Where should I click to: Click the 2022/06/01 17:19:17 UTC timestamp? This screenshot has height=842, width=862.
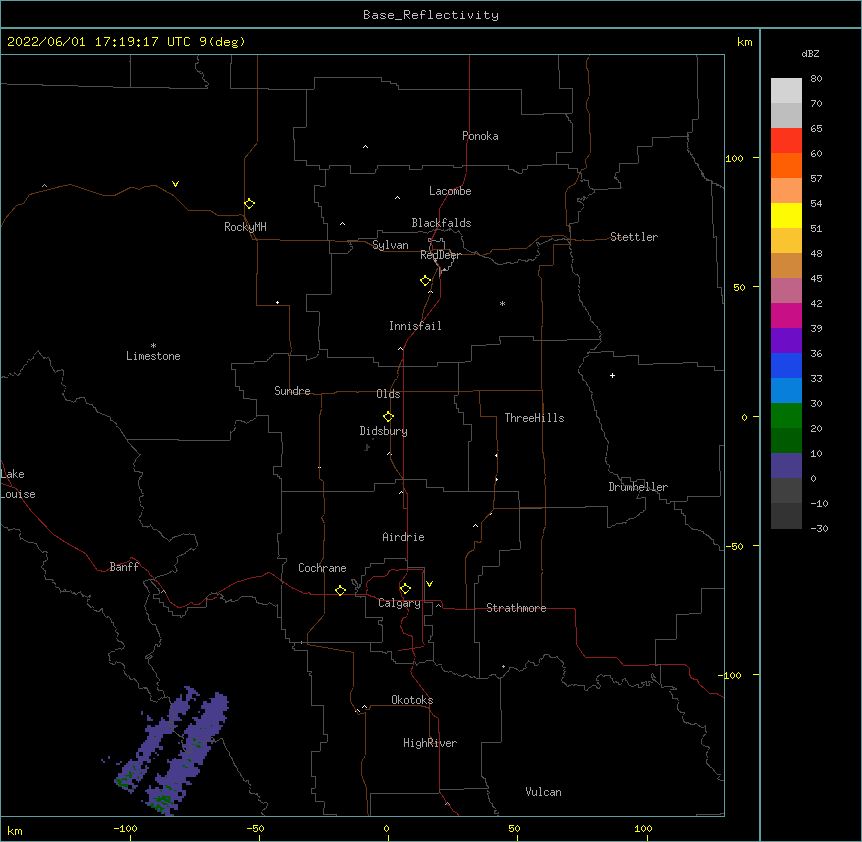[x=98, y=42]
